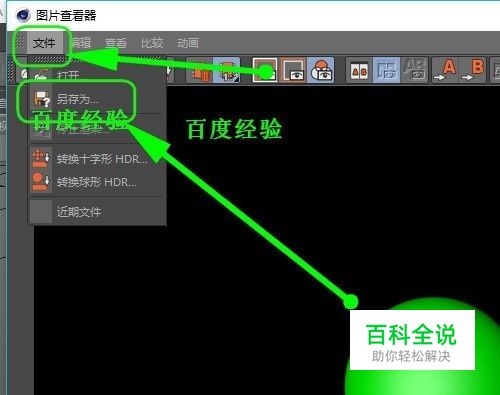The image size is (500, 395).
Task: Click the Set as A icon
Action: coord(445,70)
